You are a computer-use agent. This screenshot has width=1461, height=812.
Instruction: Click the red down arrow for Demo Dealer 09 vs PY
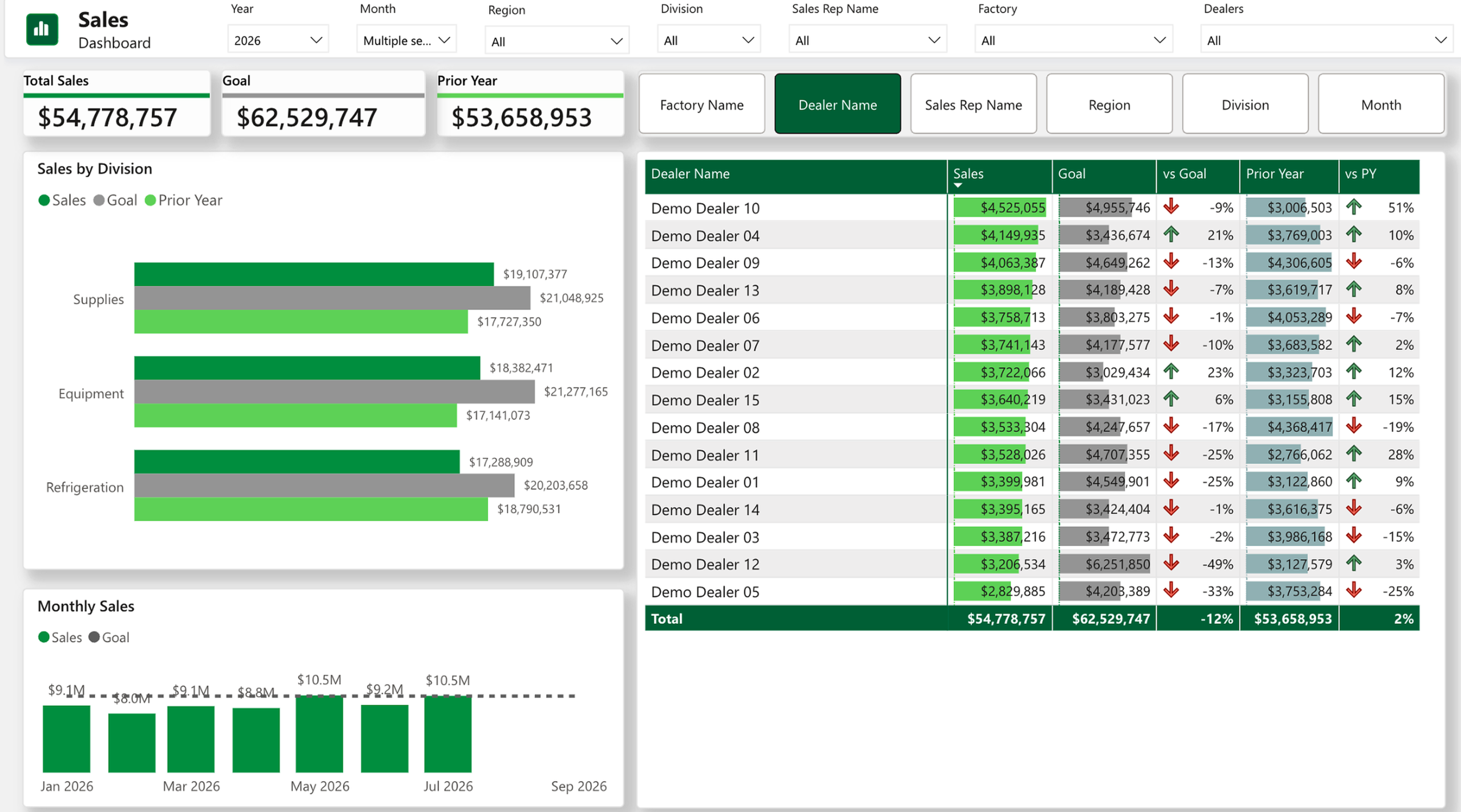click(x=1354, y=262)
